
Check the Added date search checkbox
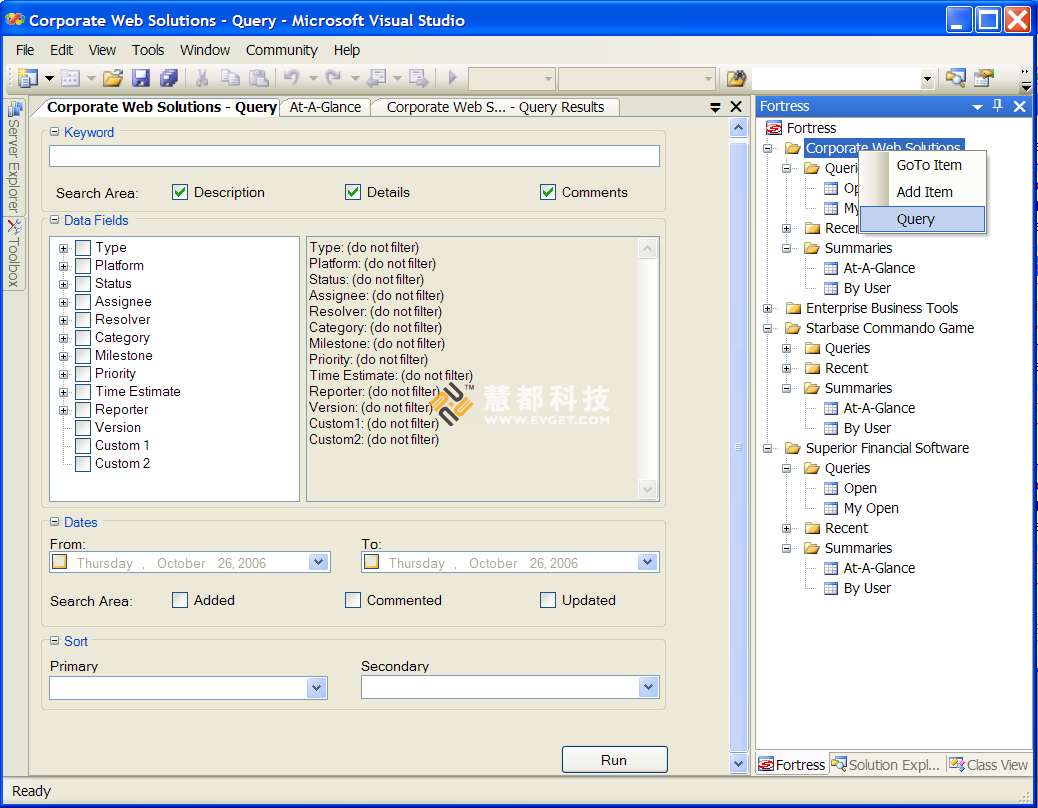point(179,600)
